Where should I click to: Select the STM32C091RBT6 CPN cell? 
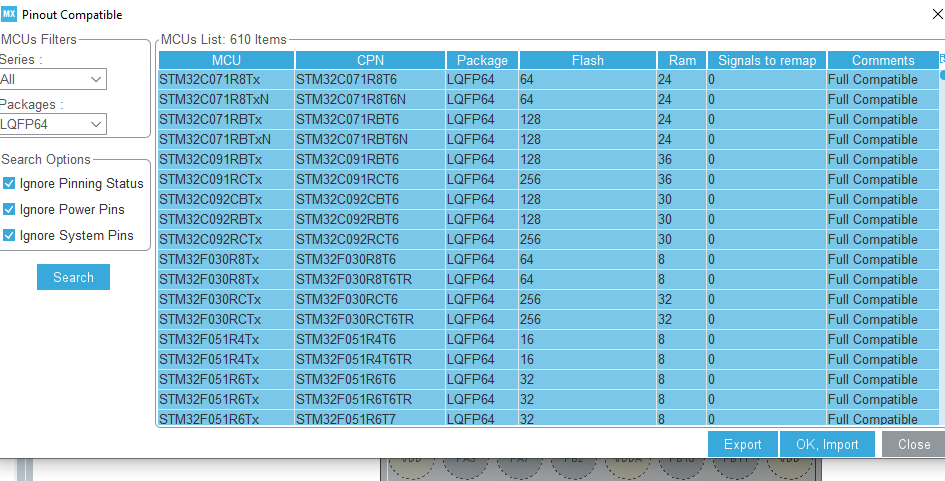[371, 159]
